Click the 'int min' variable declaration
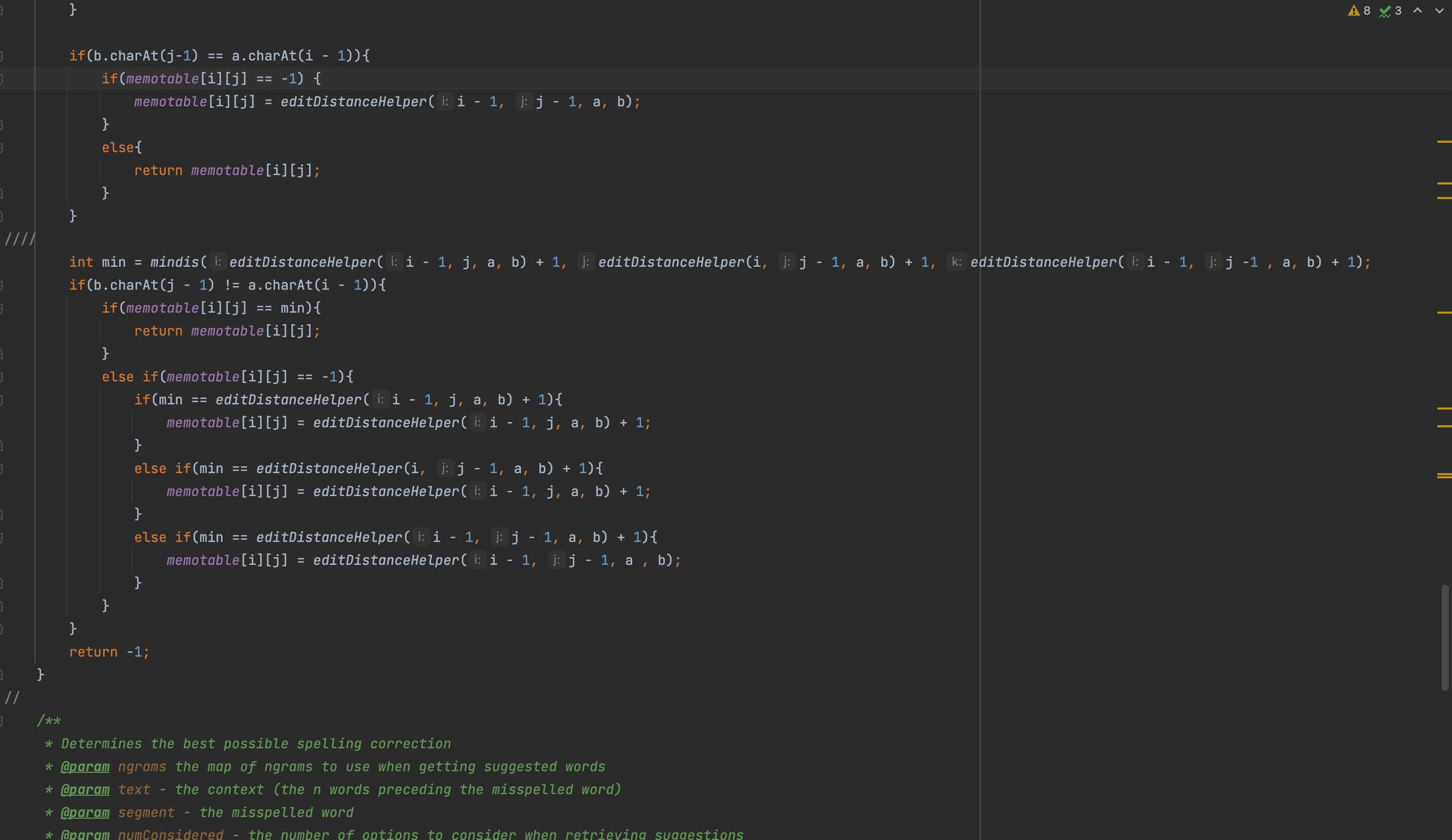Image resolution: width=1452 pixels, height=840 pixels. [114, 262]
